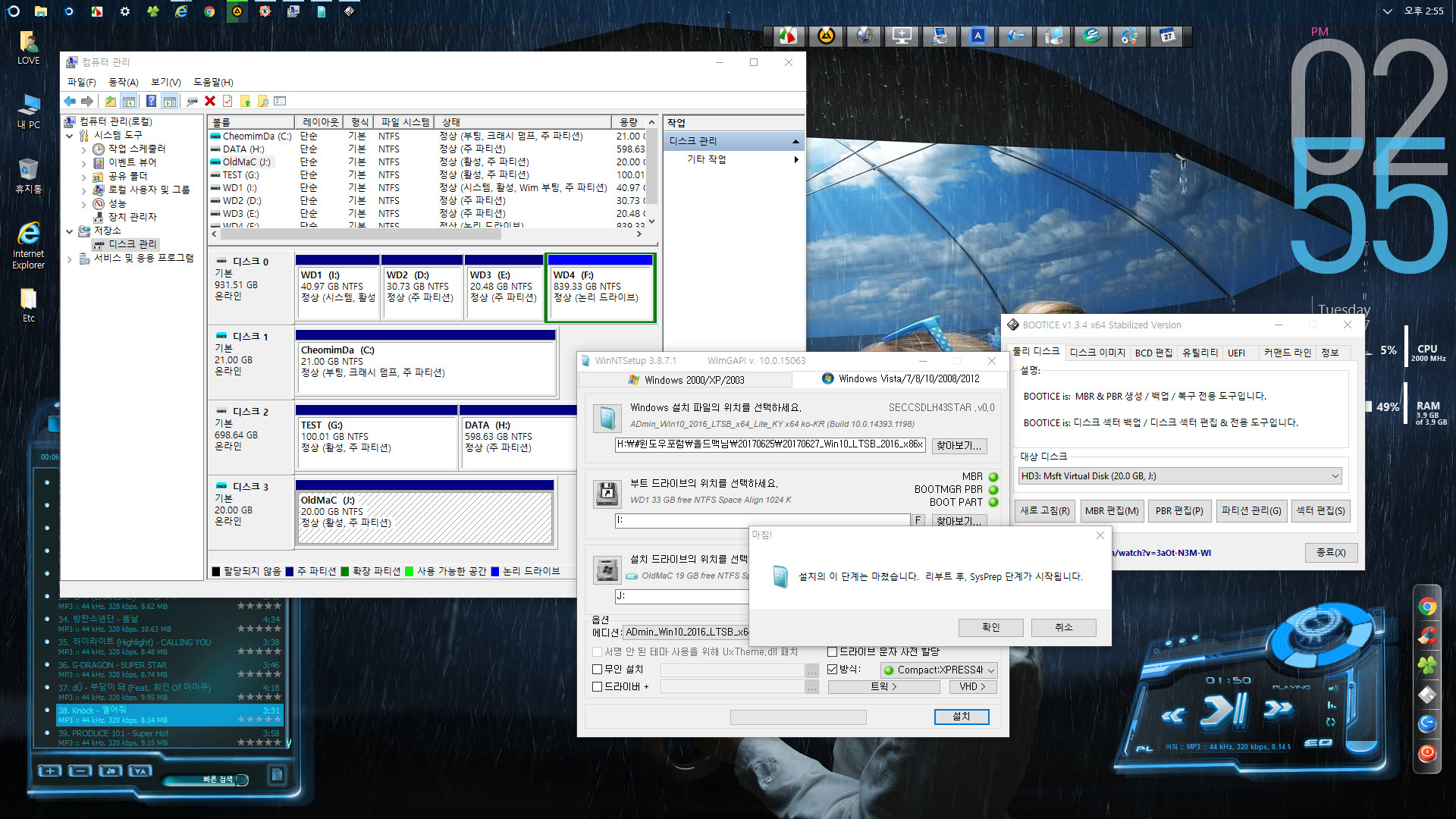Viewport: 1456px width, 819px height.
Task: Click the folder with green arrow toolbar icon
Action: [x=245, y=102]
